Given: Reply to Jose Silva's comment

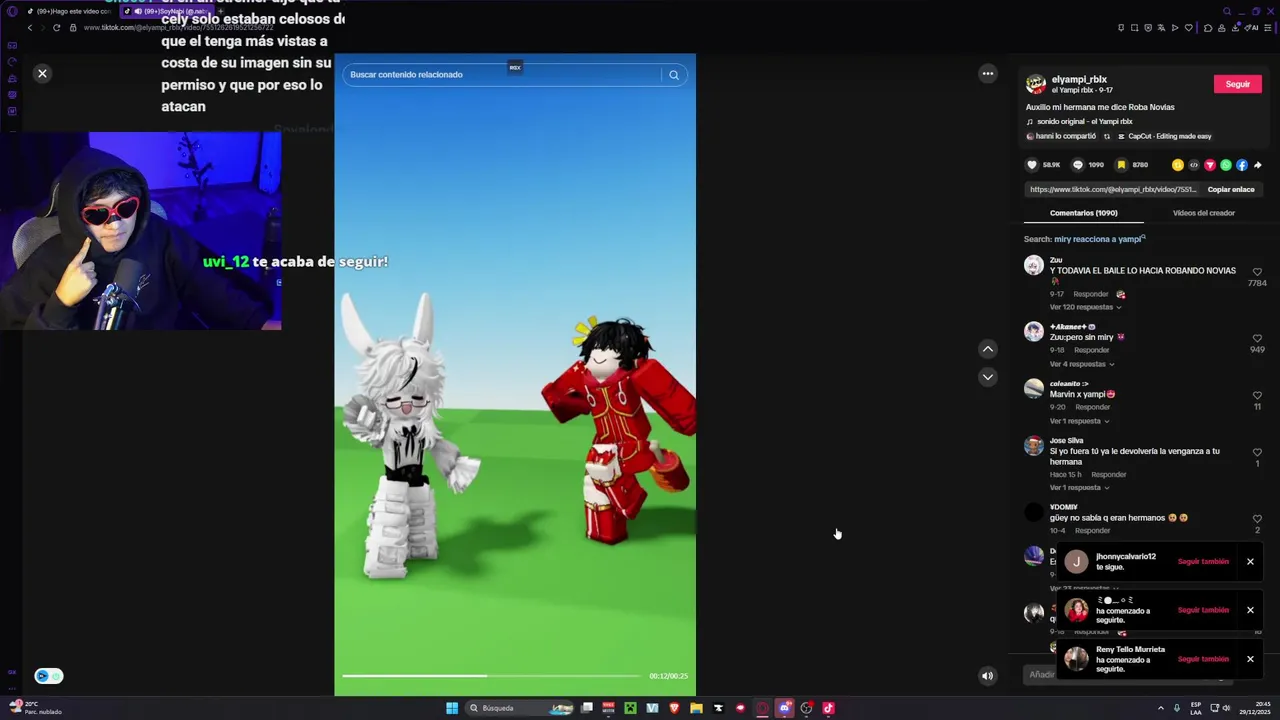Looking at the screenshot, I should coord(1108,474).
